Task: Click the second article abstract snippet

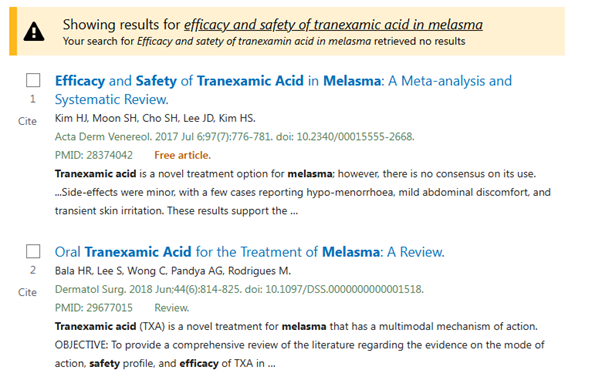Action: point(299,345)
